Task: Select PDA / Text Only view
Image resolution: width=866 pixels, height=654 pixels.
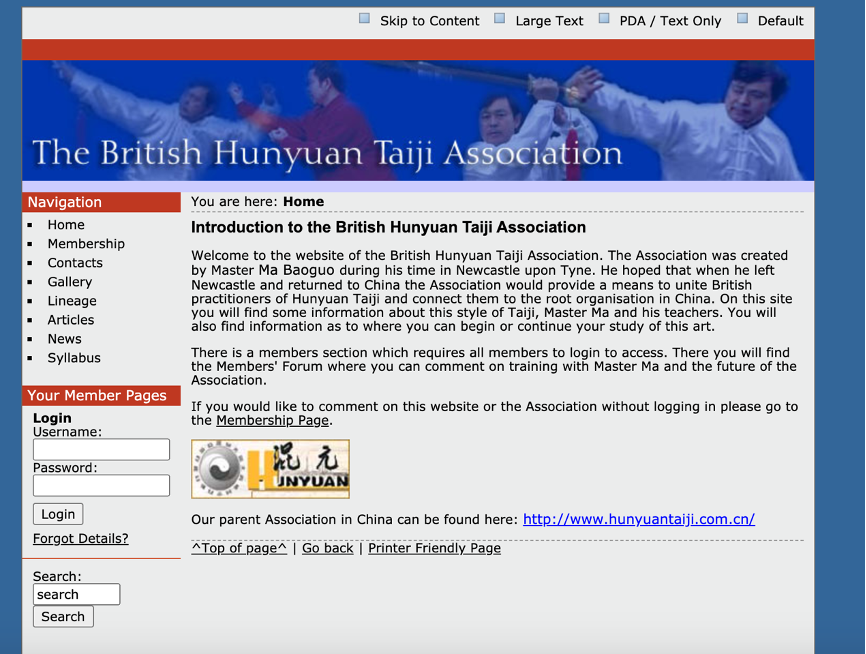Action: coord(670,21)
